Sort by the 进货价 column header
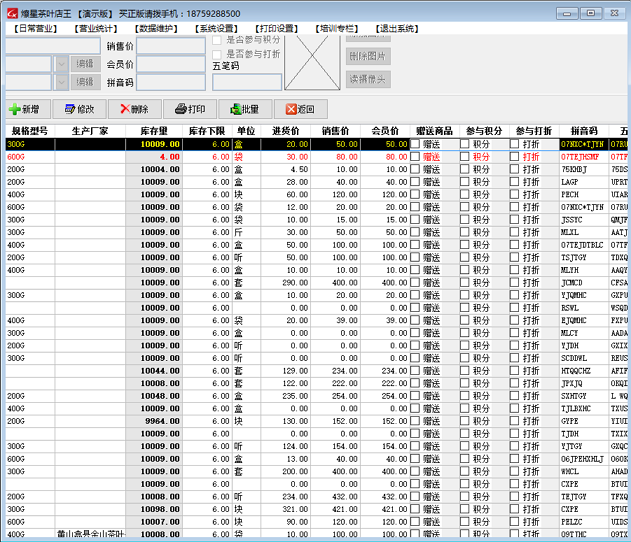Screen dimensions: 631x542 [x=286, y=131]
